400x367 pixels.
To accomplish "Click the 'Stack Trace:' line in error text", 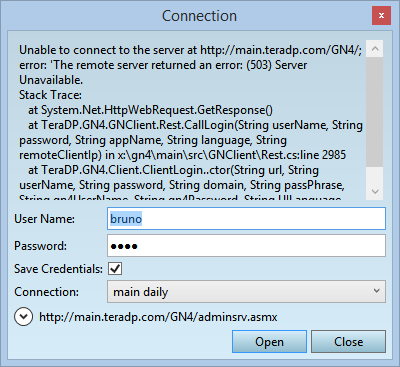I will coord(50,95).
